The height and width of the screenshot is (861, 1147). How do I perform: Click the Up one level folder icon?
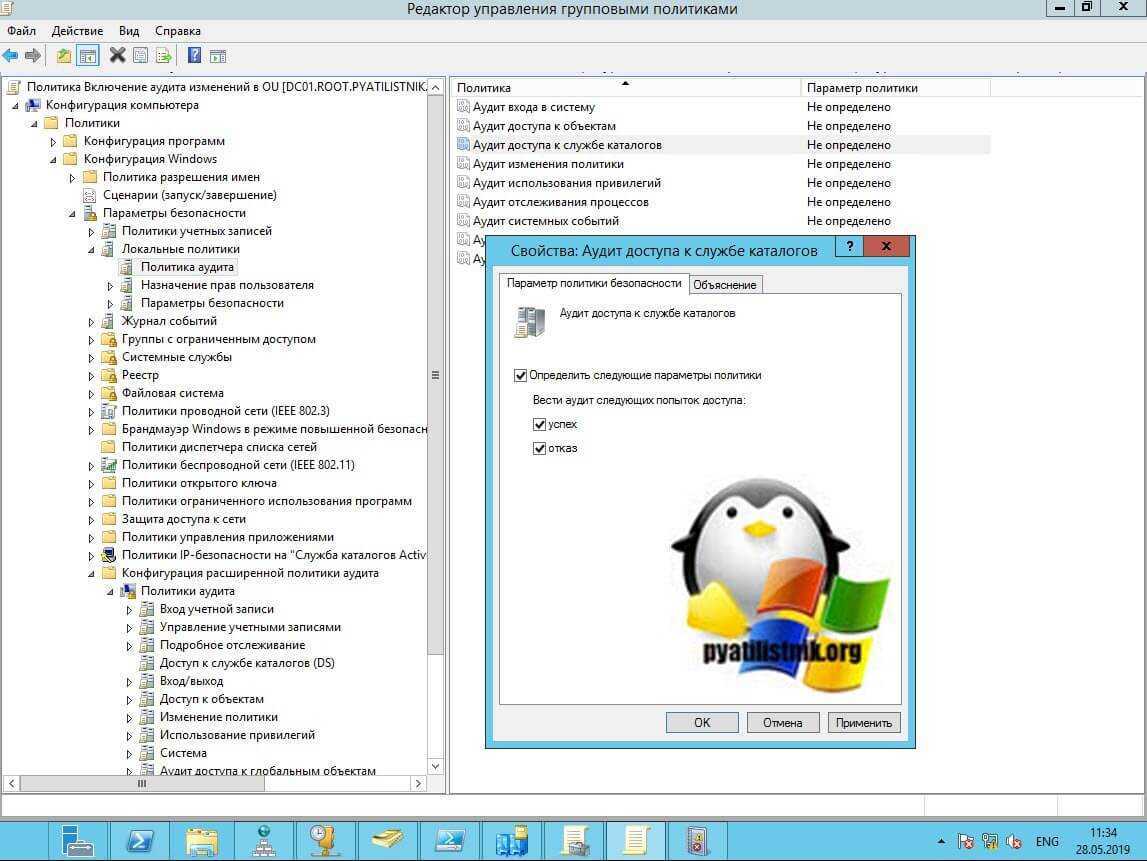click(x=64, y=55)
